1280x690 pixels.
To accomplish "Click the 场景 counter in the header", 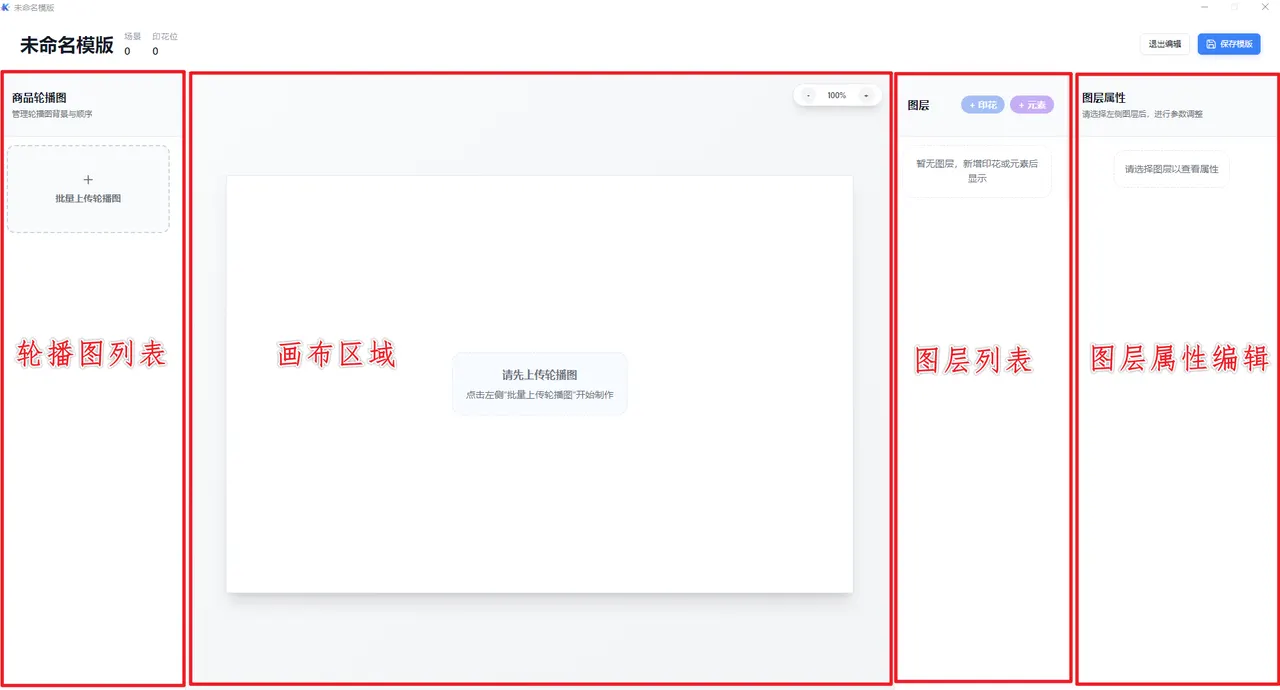I will 128,42.
